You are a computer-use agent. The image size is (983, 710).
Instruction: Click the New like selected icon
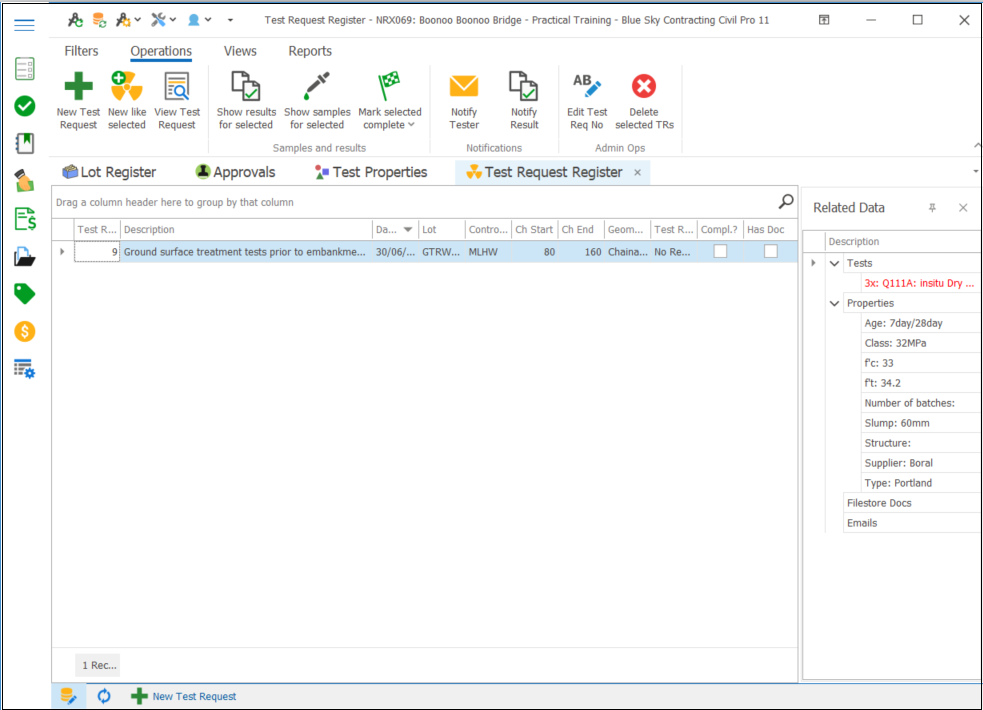(x=127, y=88)
